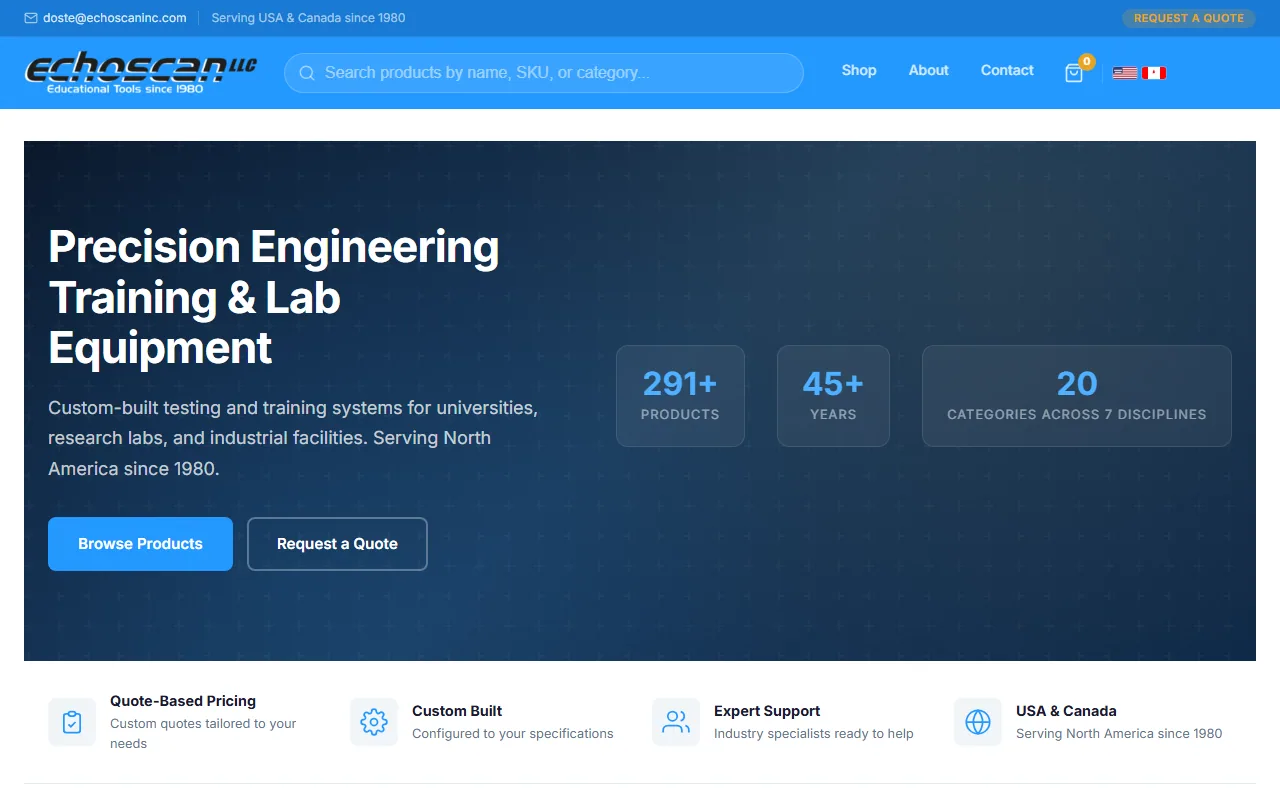
Task: Click the Request a Quote top-bar button
Action: 1189,18
